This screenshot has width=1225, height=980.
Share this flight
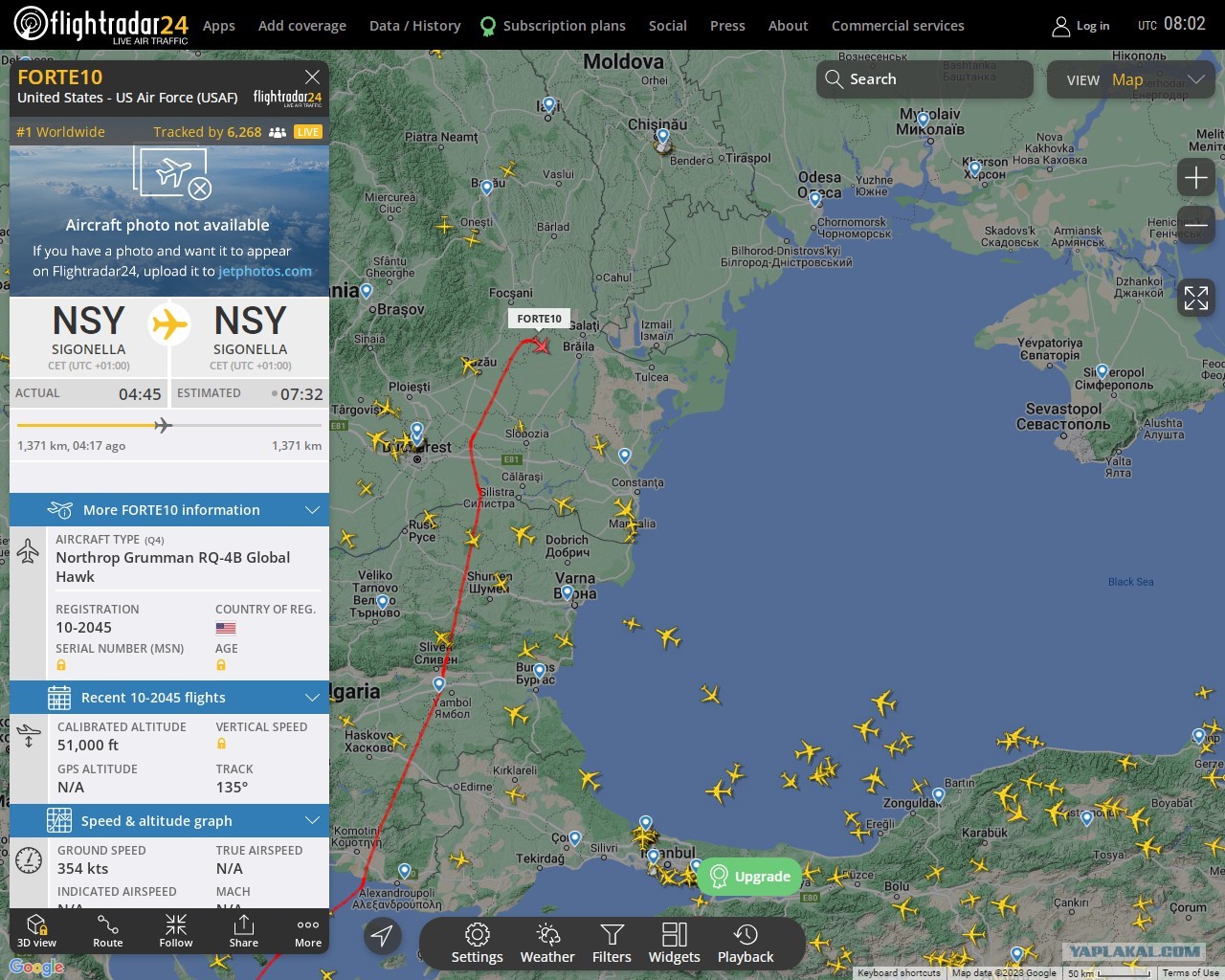point(244,931)
